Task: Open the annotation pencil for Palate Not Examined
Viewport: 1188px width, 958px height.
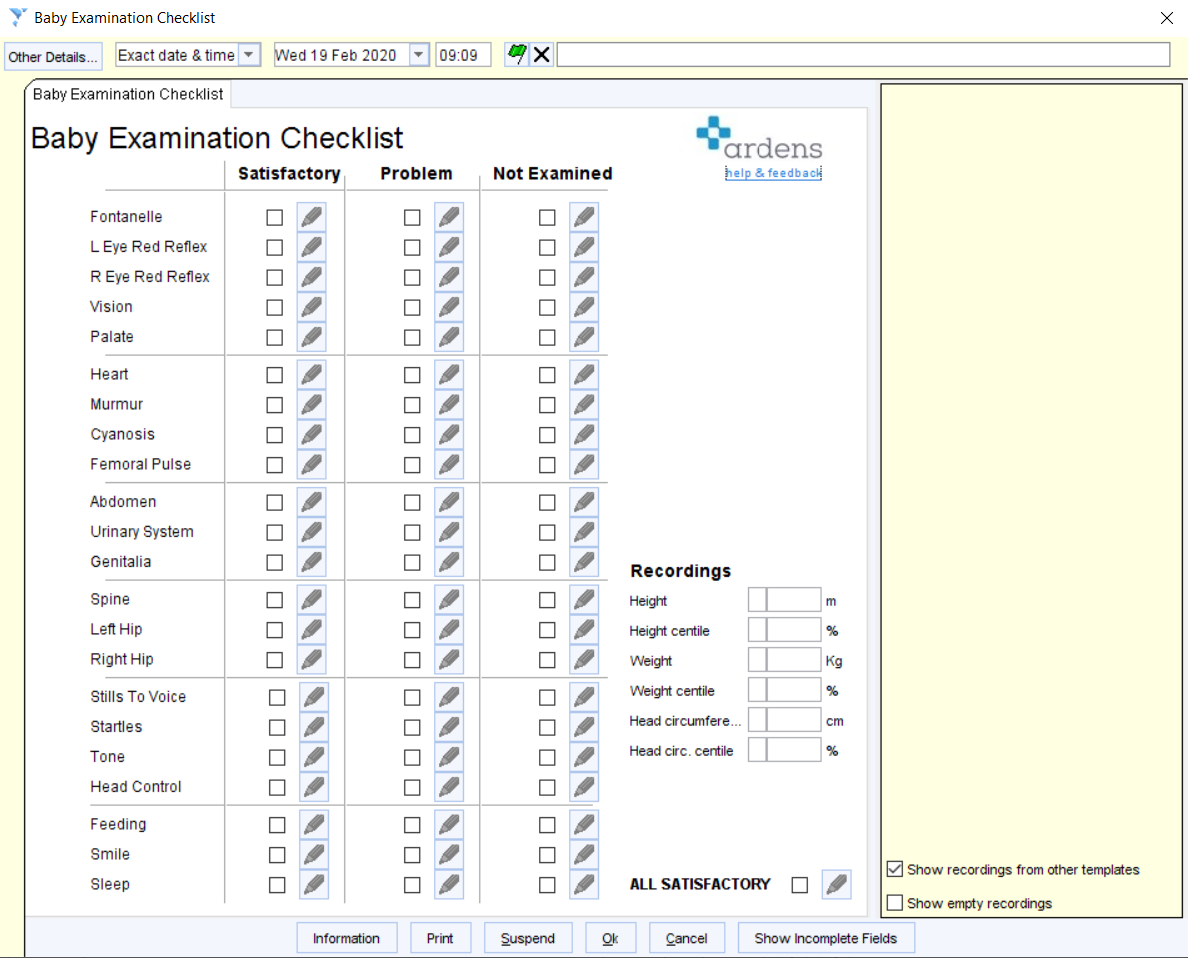Action: (584, 337)
